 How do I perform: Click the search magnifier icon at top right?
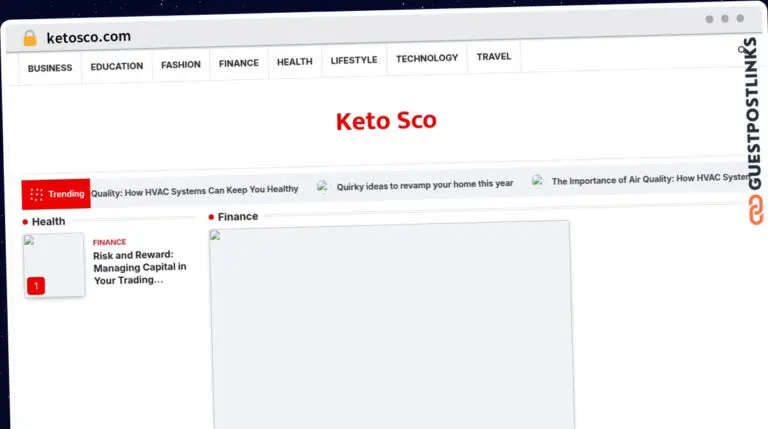pyautogui.click(x=743, y=49)
